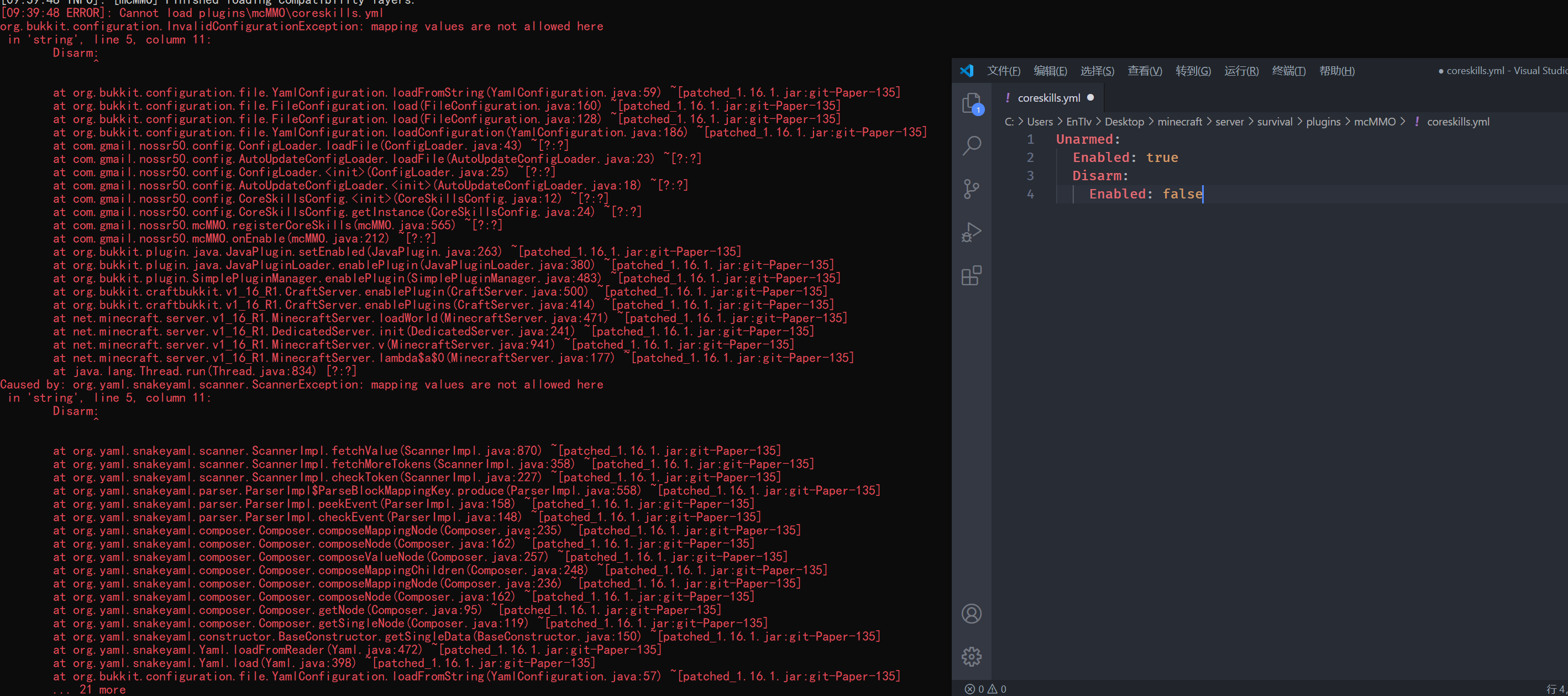The width and height of the screenshot is (1568, 696).
Task: Open the 文件(F) menu
Action: click(1004, 71)
